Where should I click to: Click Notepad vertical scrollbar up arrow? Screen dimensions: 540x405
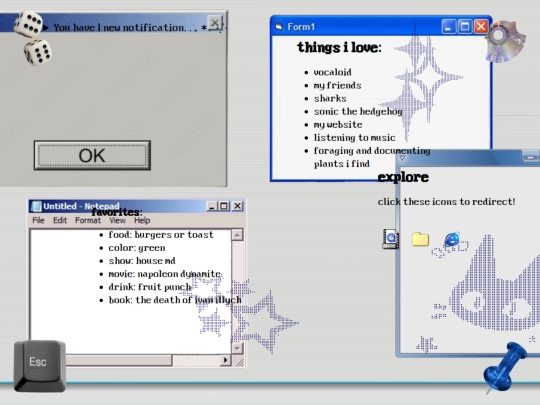(237, 235)
